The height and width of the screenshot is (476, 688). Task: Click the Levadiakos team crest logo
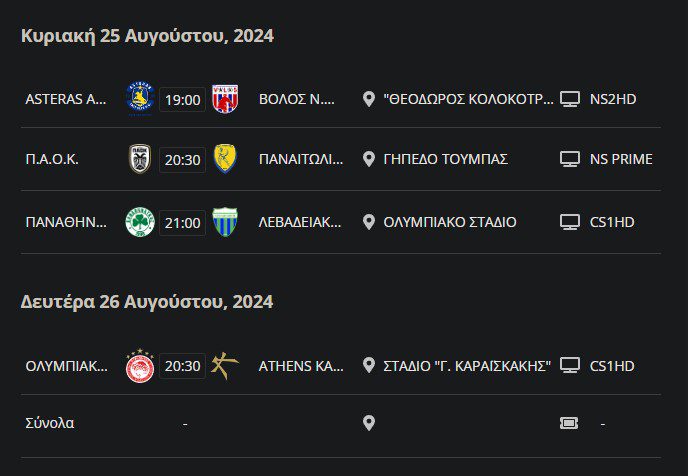225,222
